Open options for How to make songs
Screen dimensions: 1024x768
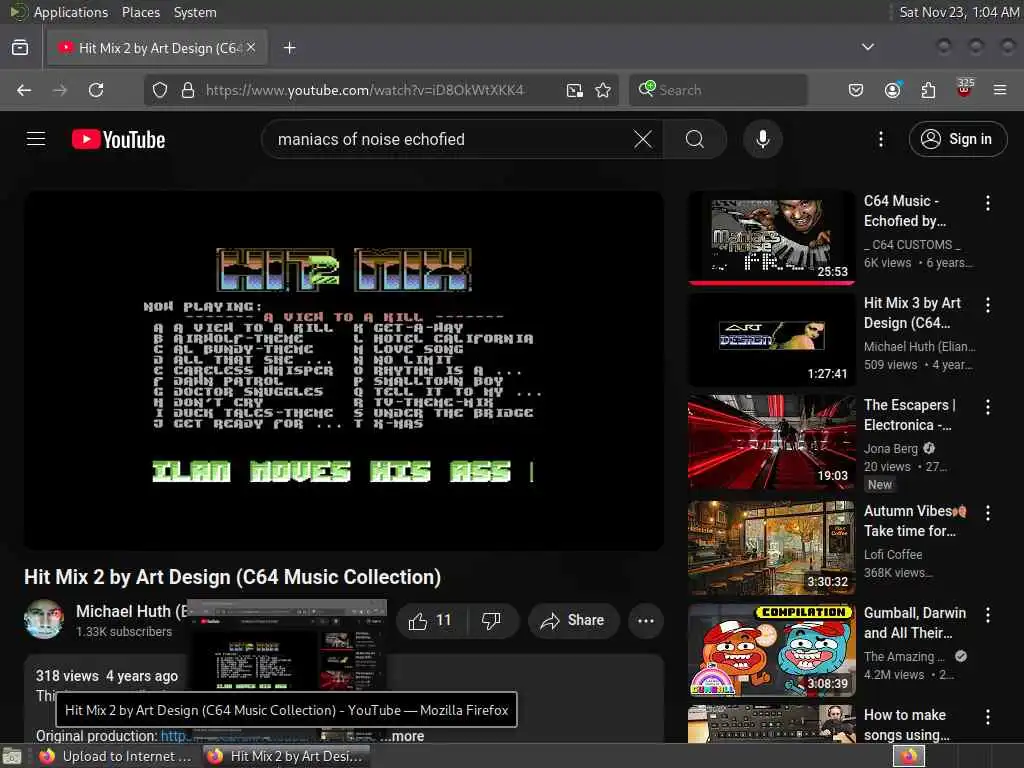[988, 717]
